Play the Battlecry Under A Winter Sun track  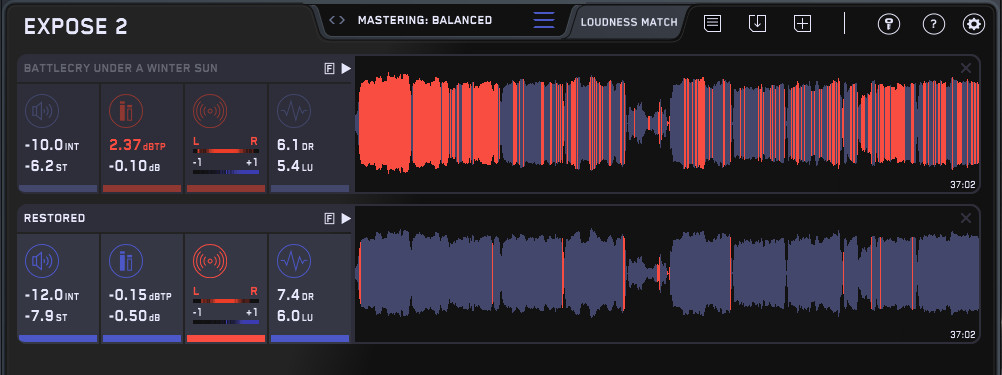click(346, 68)
